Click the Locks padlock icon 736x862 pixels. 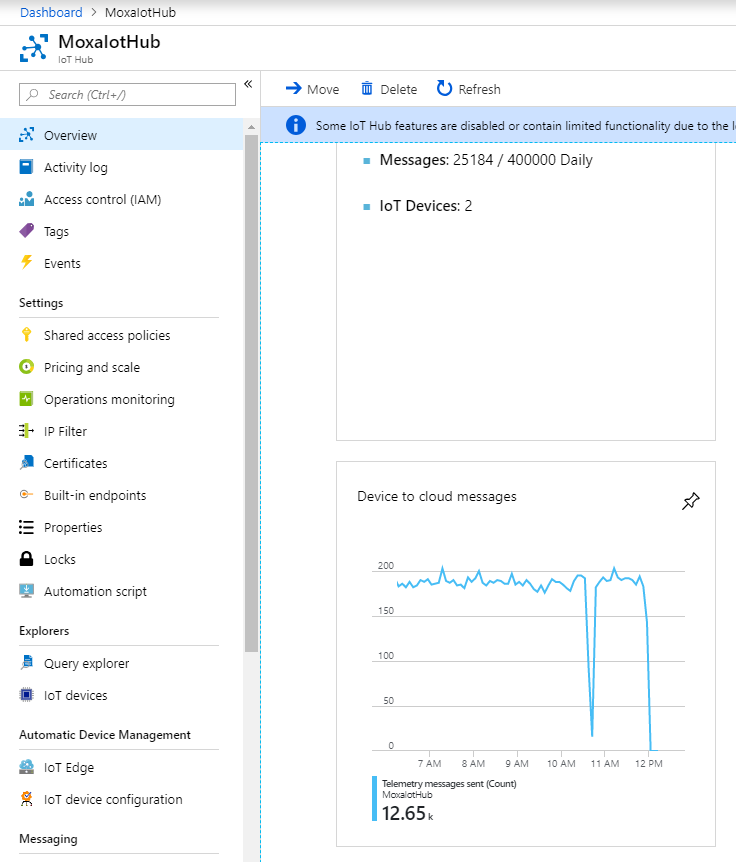tap(27, 559)
